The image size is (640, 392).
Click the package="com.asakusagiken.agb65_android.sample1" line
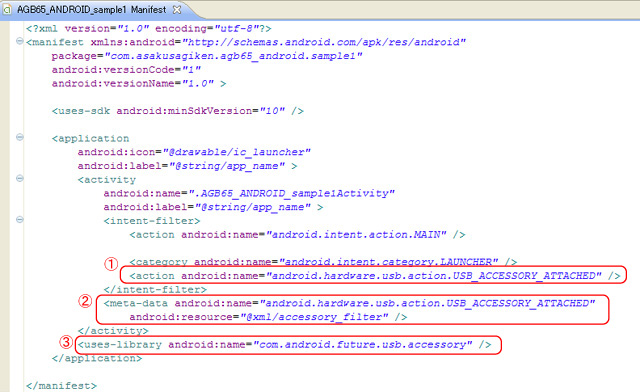tap(207, 56)
